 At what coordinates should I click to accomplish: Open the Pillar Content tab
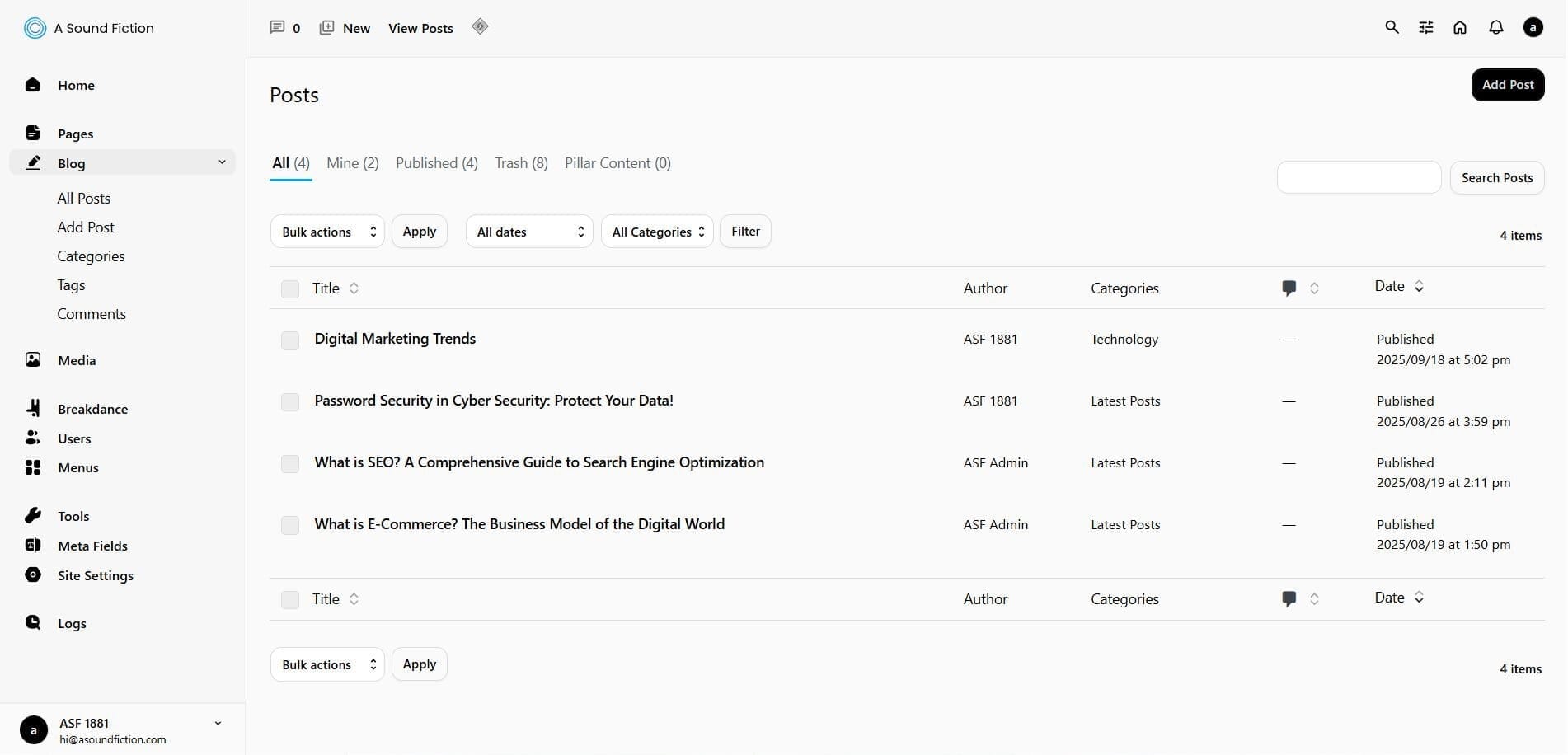click(617, 163)
